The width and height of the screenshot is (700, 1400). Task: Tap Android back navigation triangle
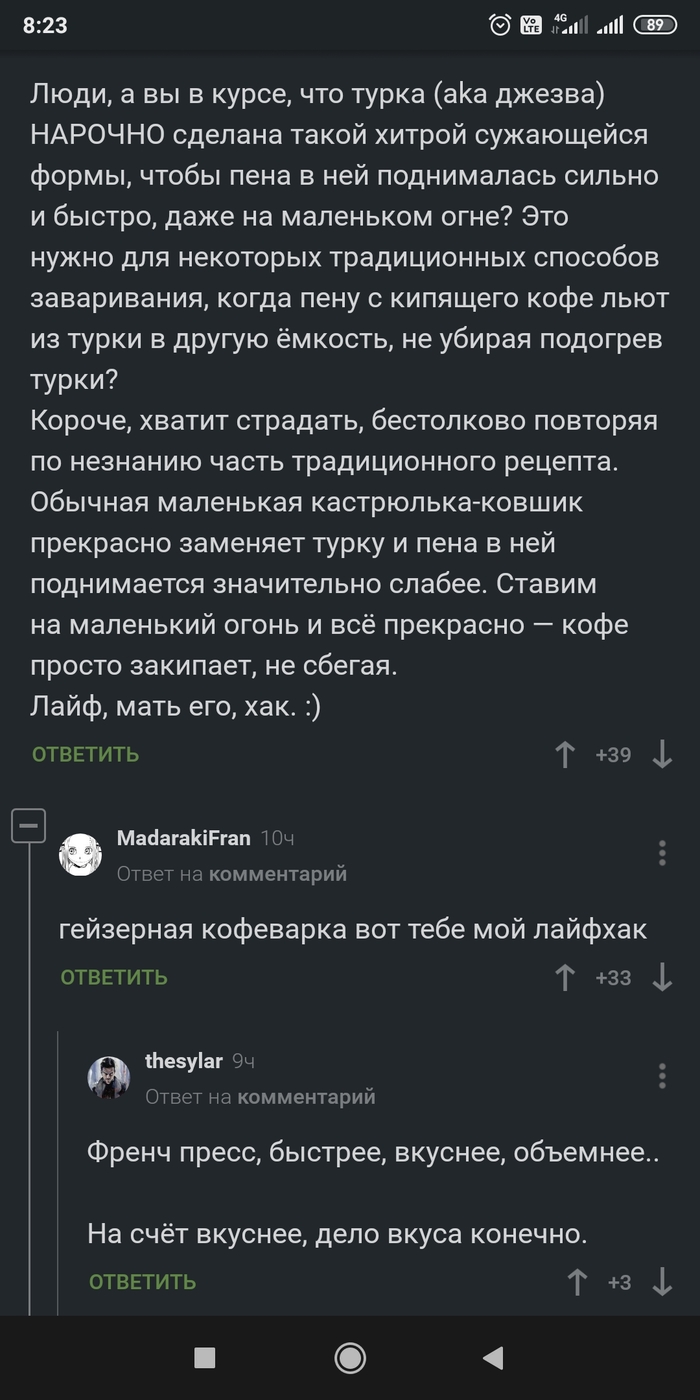pos(492,1357)
